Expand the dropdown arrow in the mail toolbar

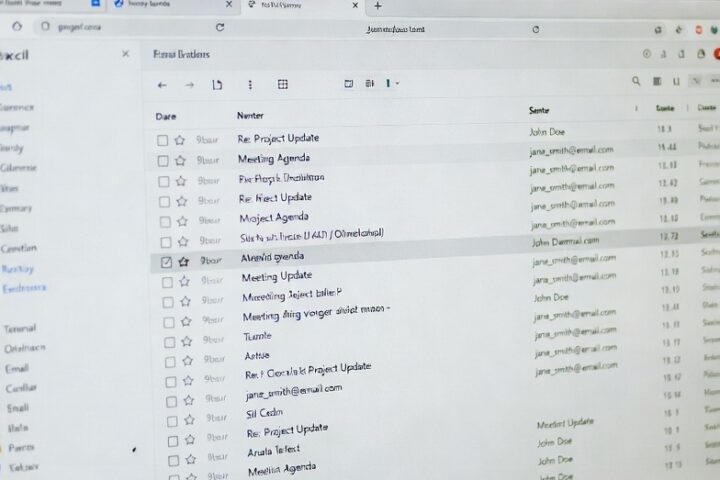[398, 84]
